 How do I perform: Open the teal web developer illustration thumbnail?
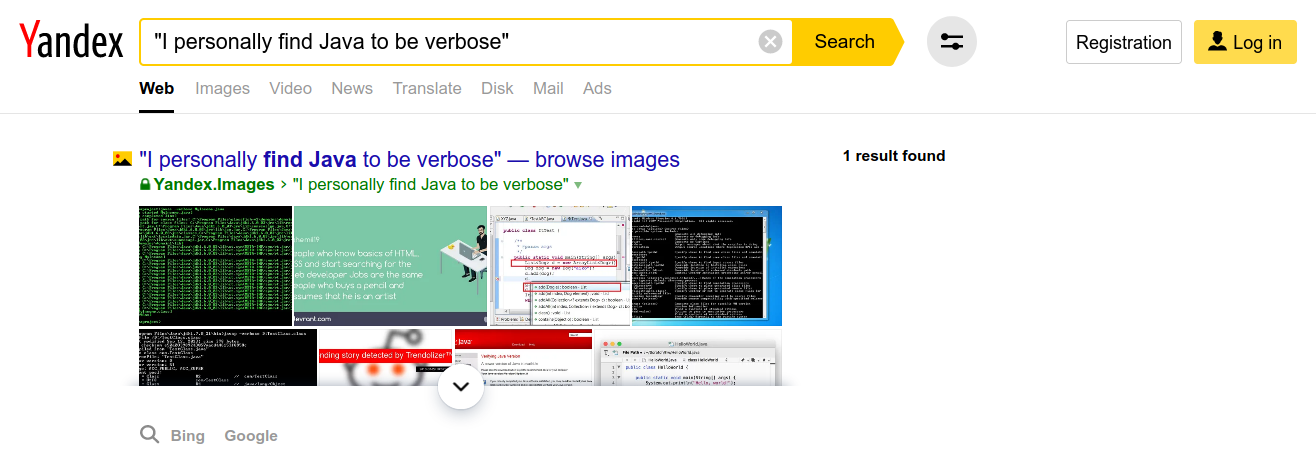coord(390,266)
